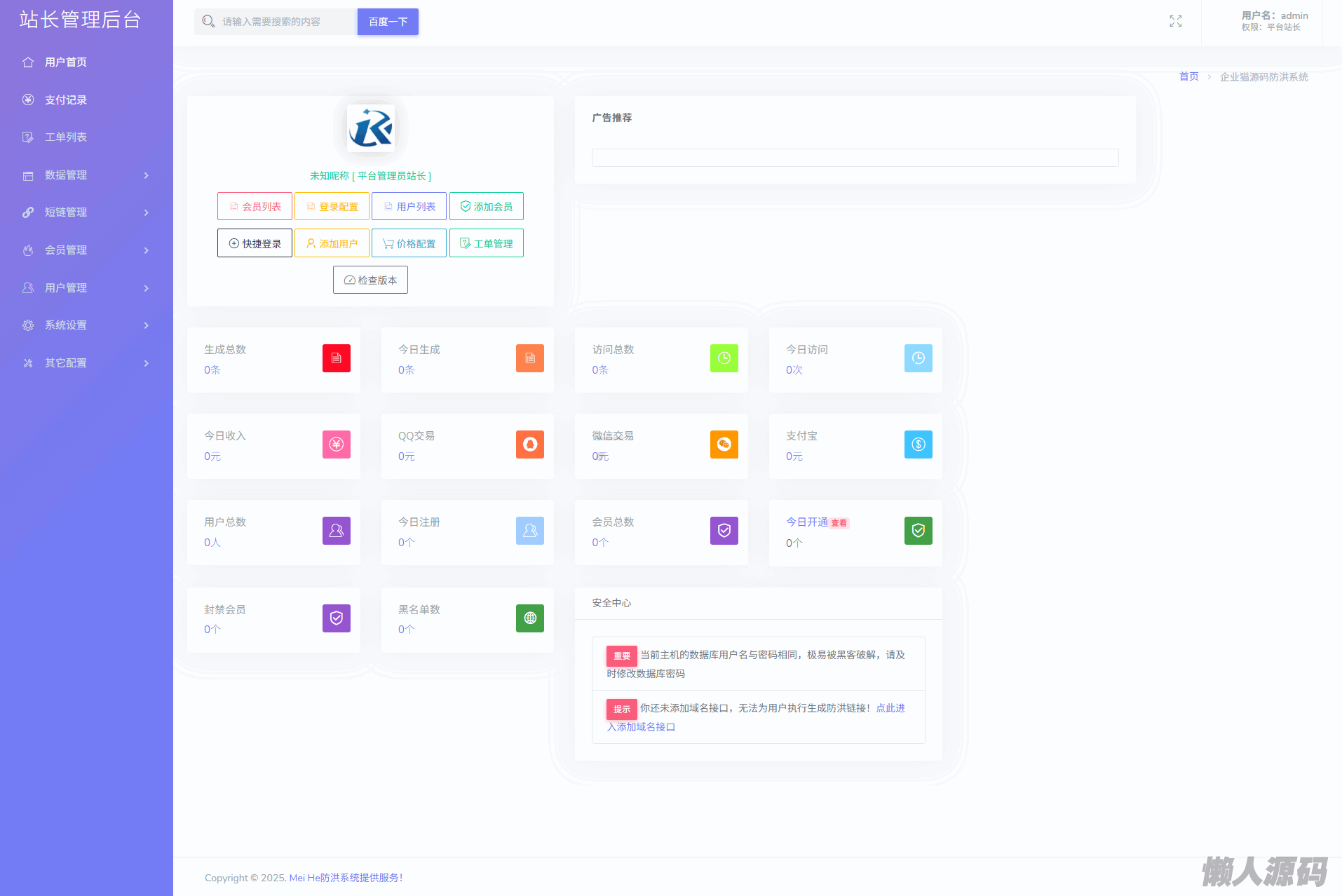
Task: Expand the 短链管理 submenu chevron
Action: click(x=147, y=212)
